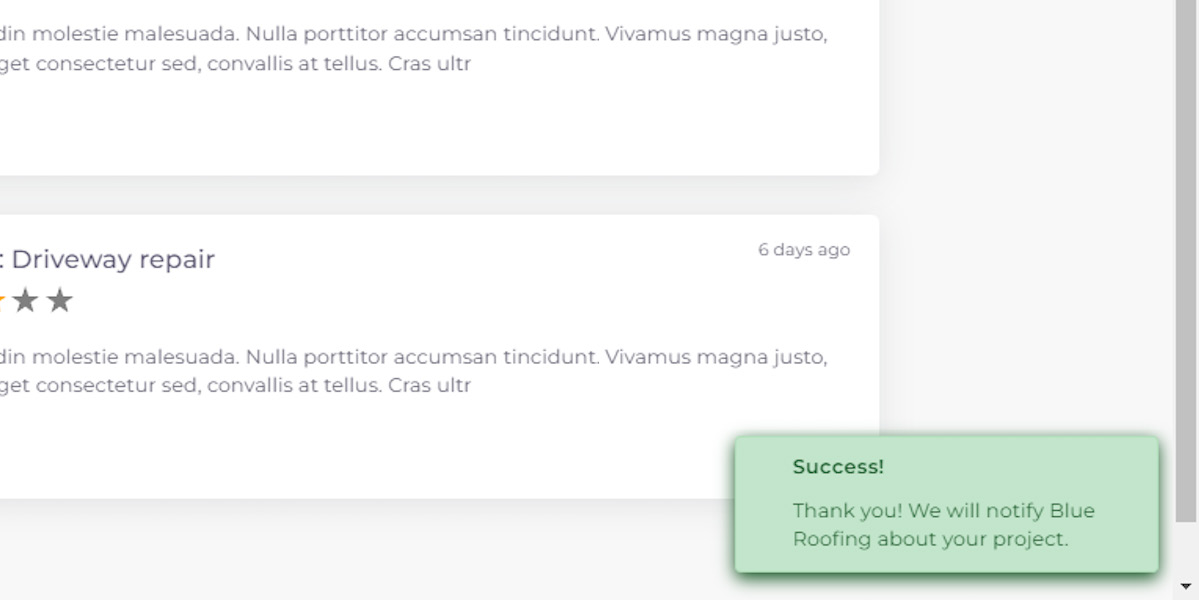Click the top review's "molestie malesuada" text line
The height and width of the screenshot is (601, 1199).
414,34
